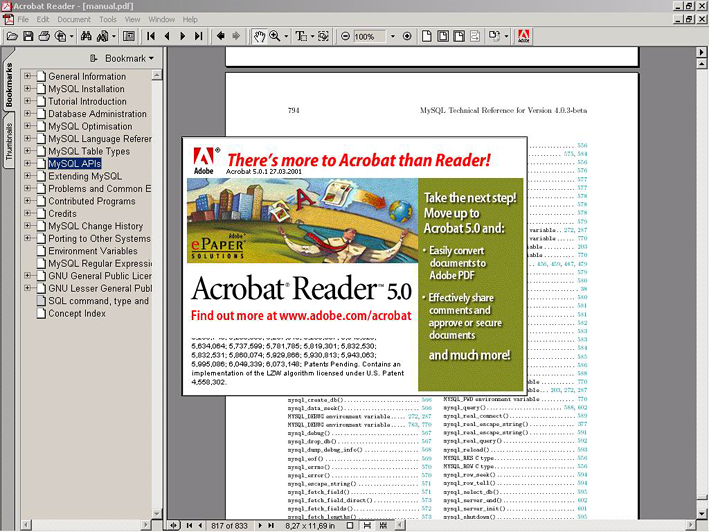Viewport: 709px width, 532px height.
Task: Click the Adobe logo toolbar icon
Action: click(x=524, y=36)
